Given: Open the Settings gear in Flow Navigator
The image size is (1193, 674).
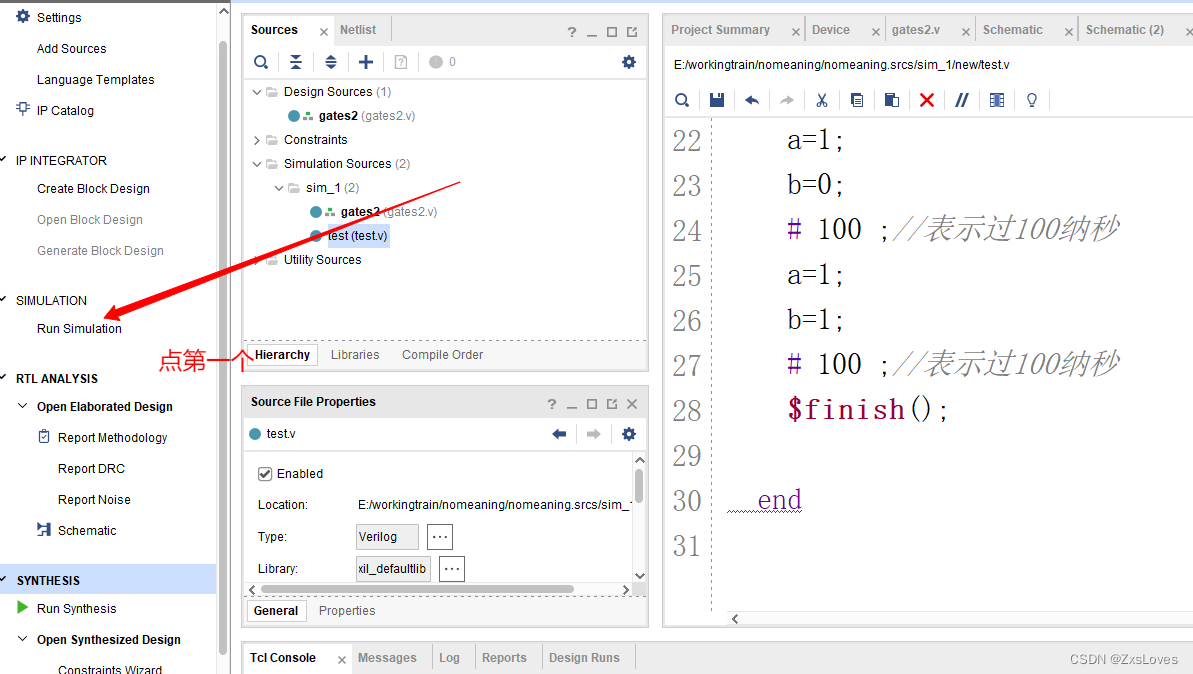Looking at the screenshot, I should coord(23,16).
